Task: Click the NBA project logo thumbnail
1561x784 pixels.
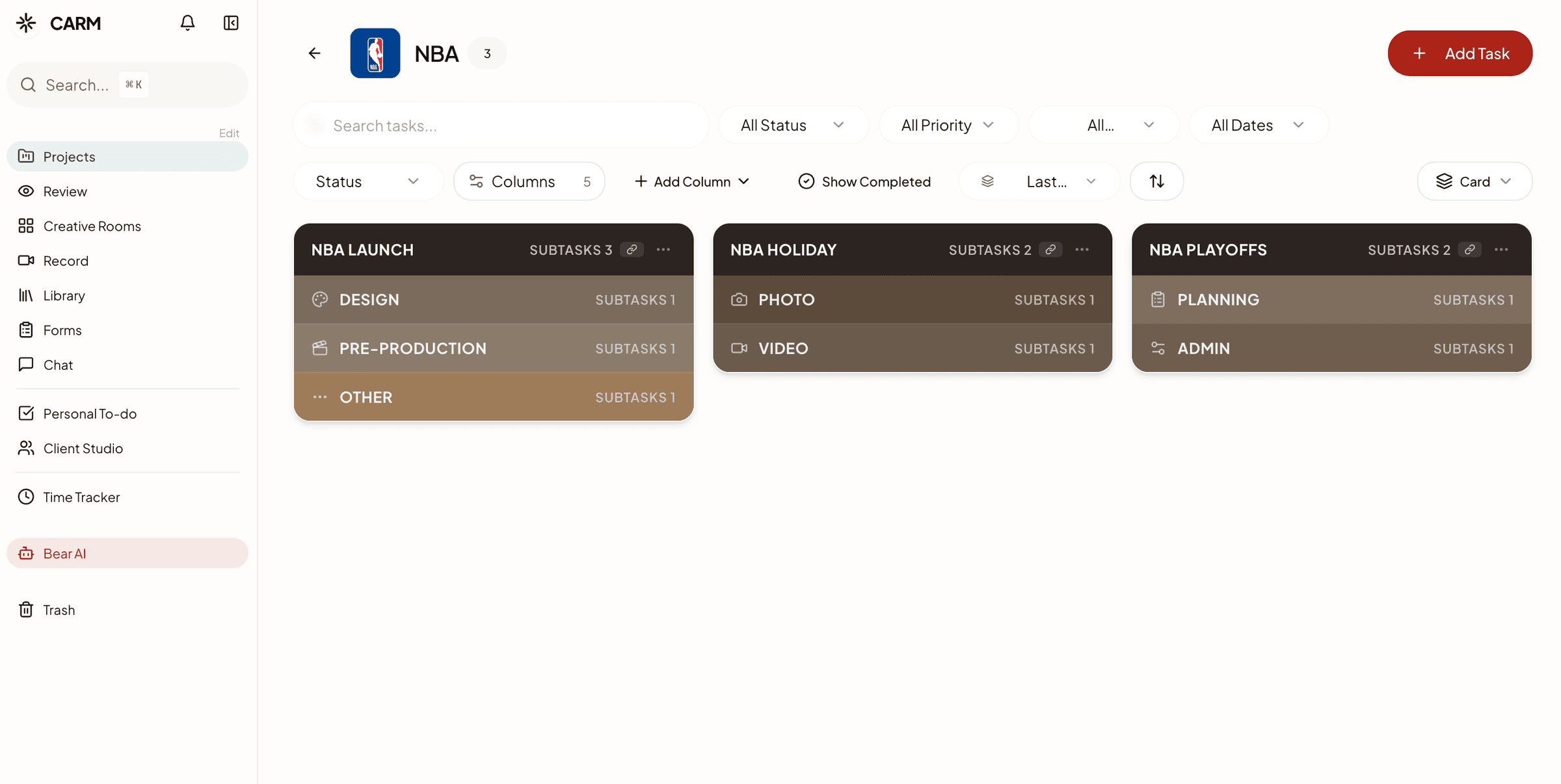Action: point(375,53)
